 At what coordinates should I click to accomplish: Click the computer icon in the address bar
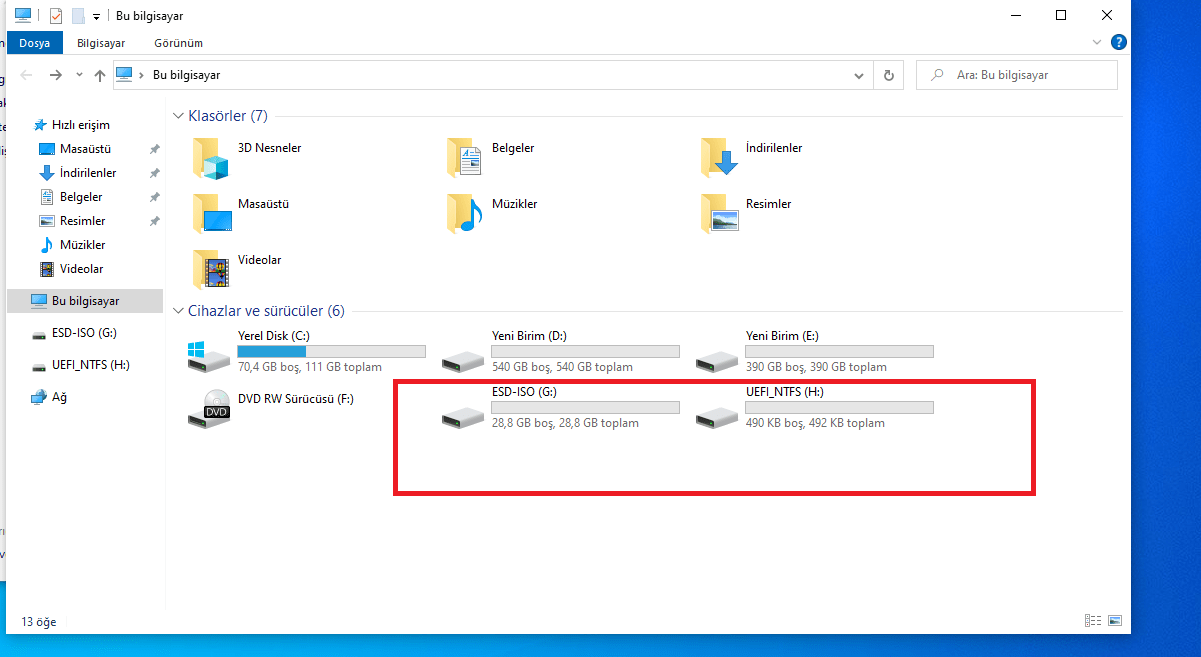(124, 75)
